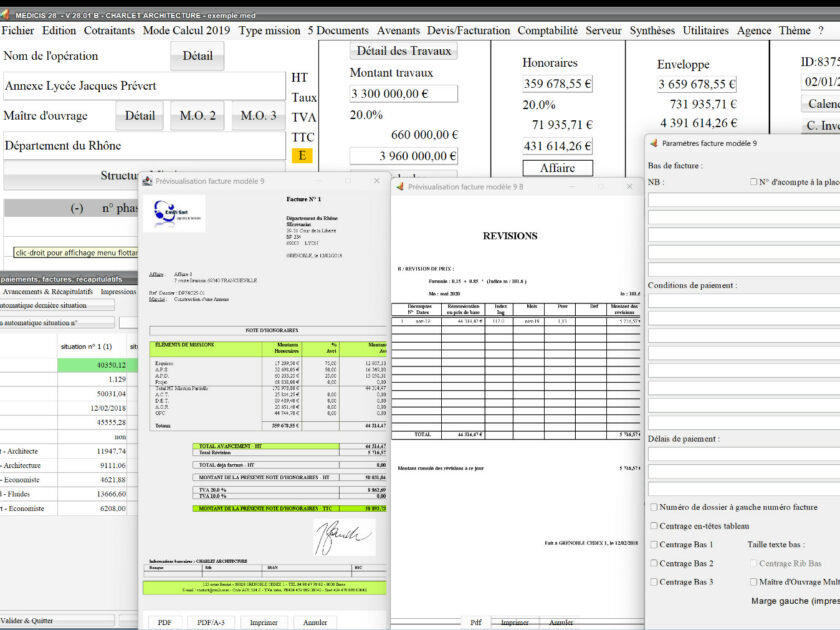The image size is (840, 630).
Task: Open the Agence menu
Action: click(x=754, y=31)
